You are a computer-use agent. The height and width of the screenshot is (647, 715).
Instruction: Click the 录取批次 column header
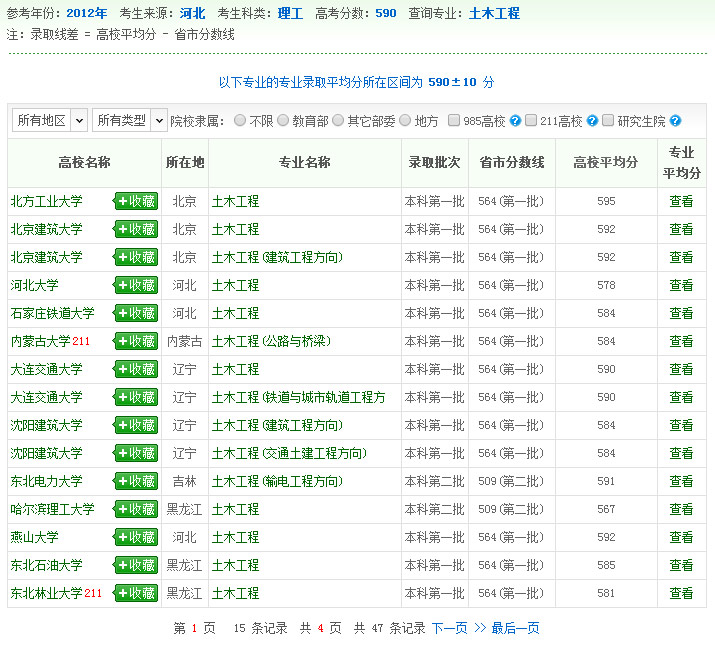point(434,162)
